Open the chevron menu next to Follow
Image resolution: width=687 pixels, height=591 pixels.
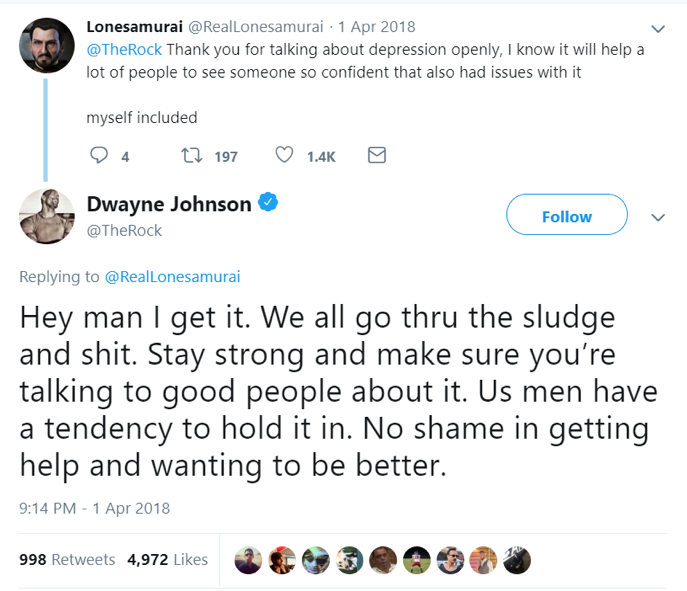coord(658,217)
